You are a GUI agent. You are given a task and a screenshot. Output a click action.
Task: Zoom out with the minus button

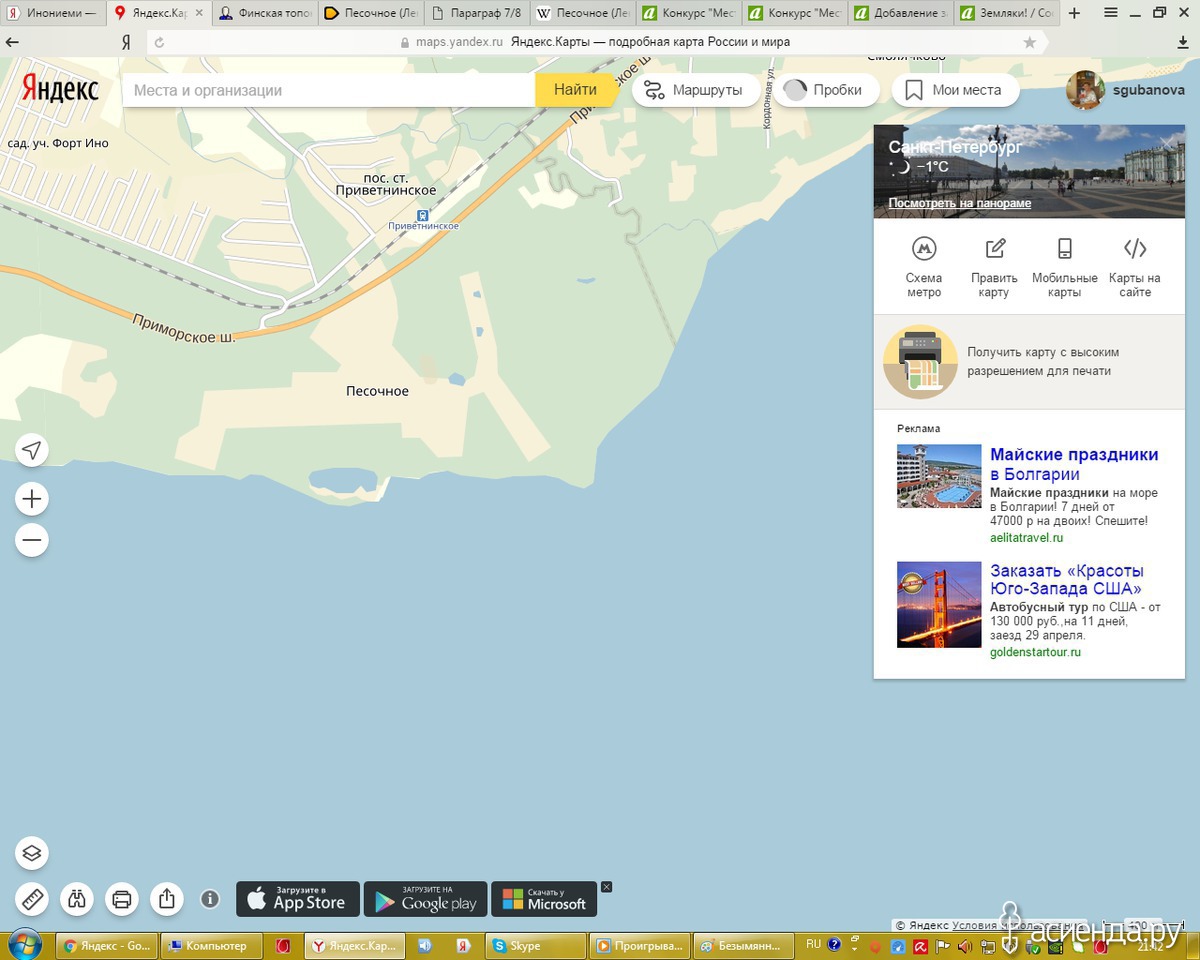[32, 541]
